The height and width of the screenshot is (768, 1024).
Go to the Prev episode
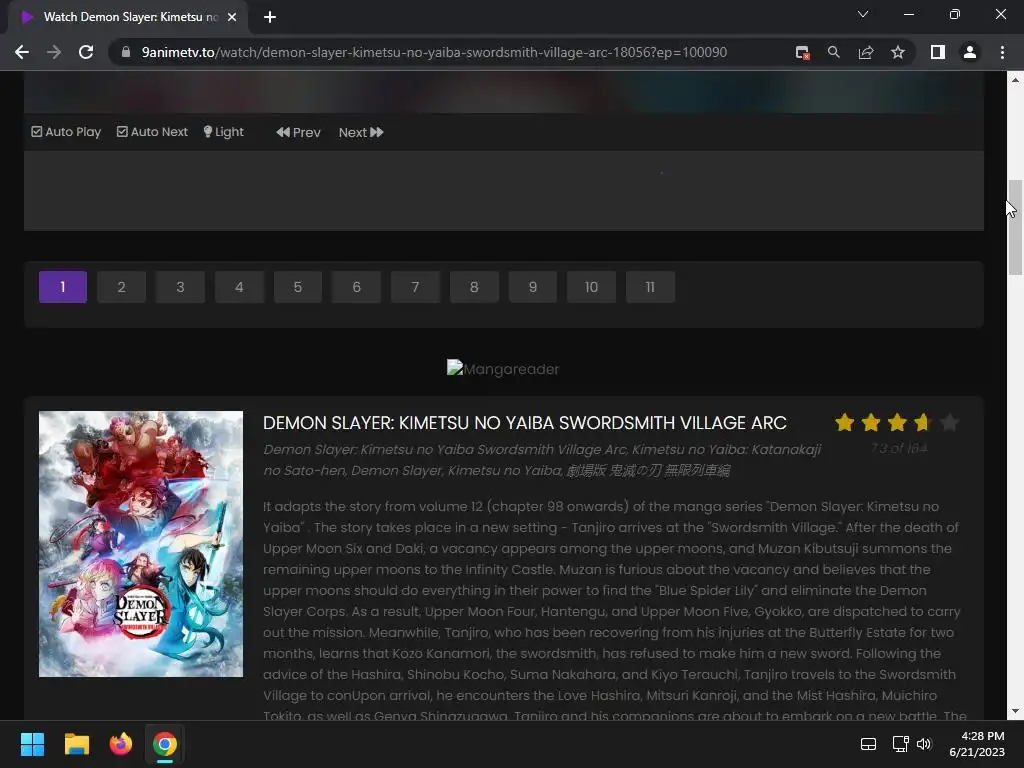(x=298, y=133)
